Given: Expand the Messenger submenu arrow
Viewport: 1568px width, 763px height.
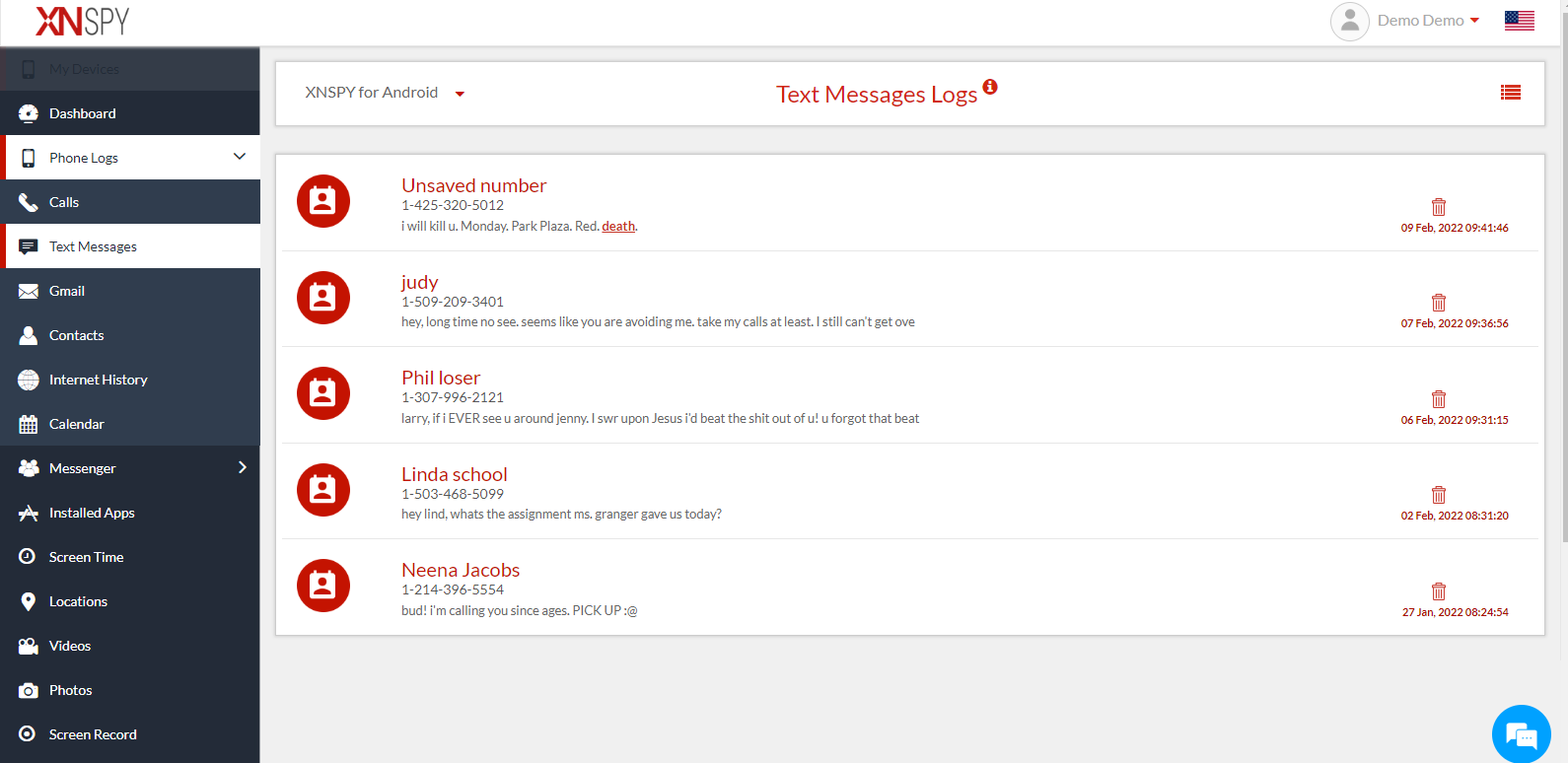Looking at the screenshot, I should click(242, 467).
